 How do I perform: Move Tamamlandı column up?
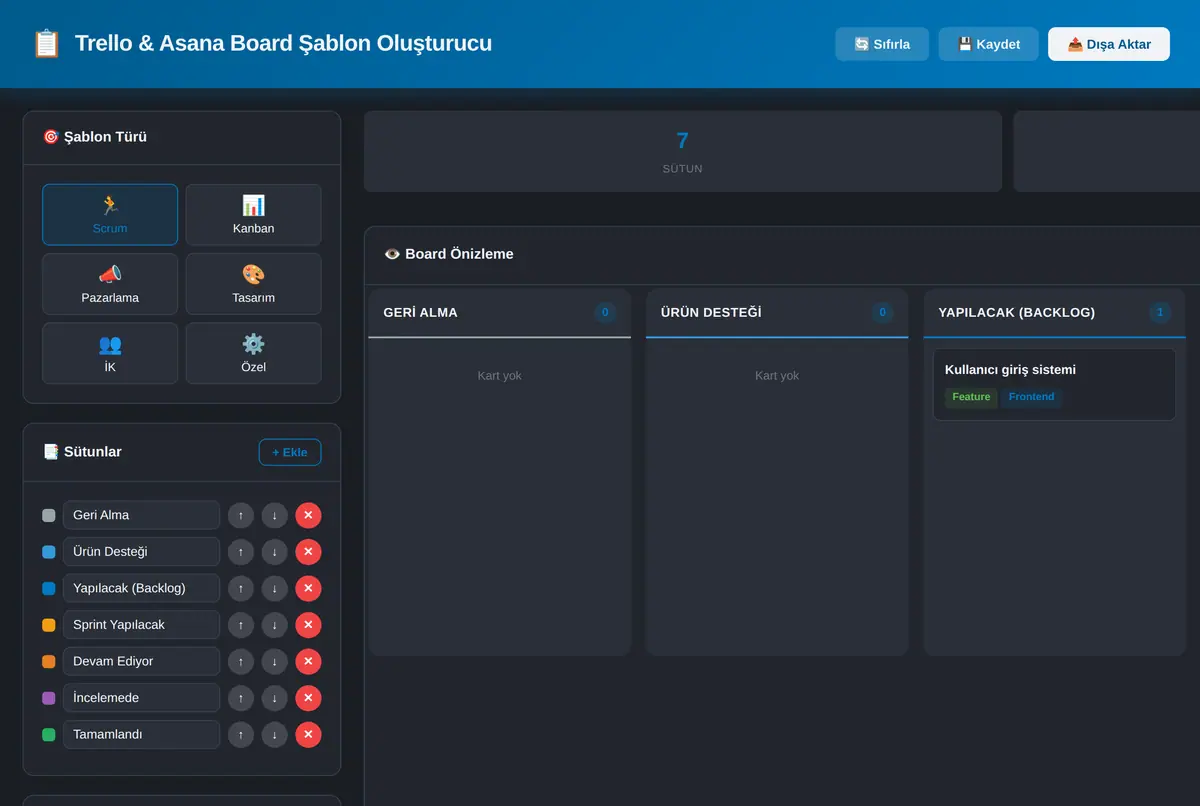241,734
